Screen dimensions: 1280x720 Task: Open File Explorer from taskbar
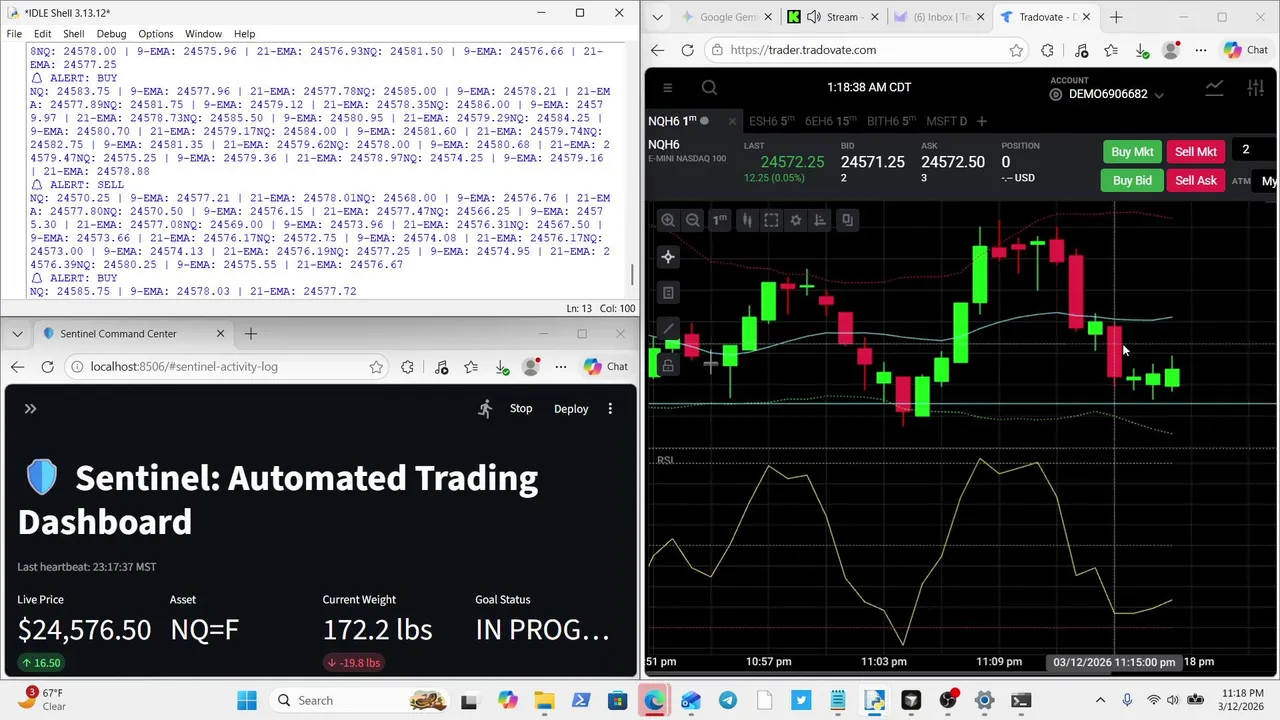pyautogui.click(x=543, y=700)
